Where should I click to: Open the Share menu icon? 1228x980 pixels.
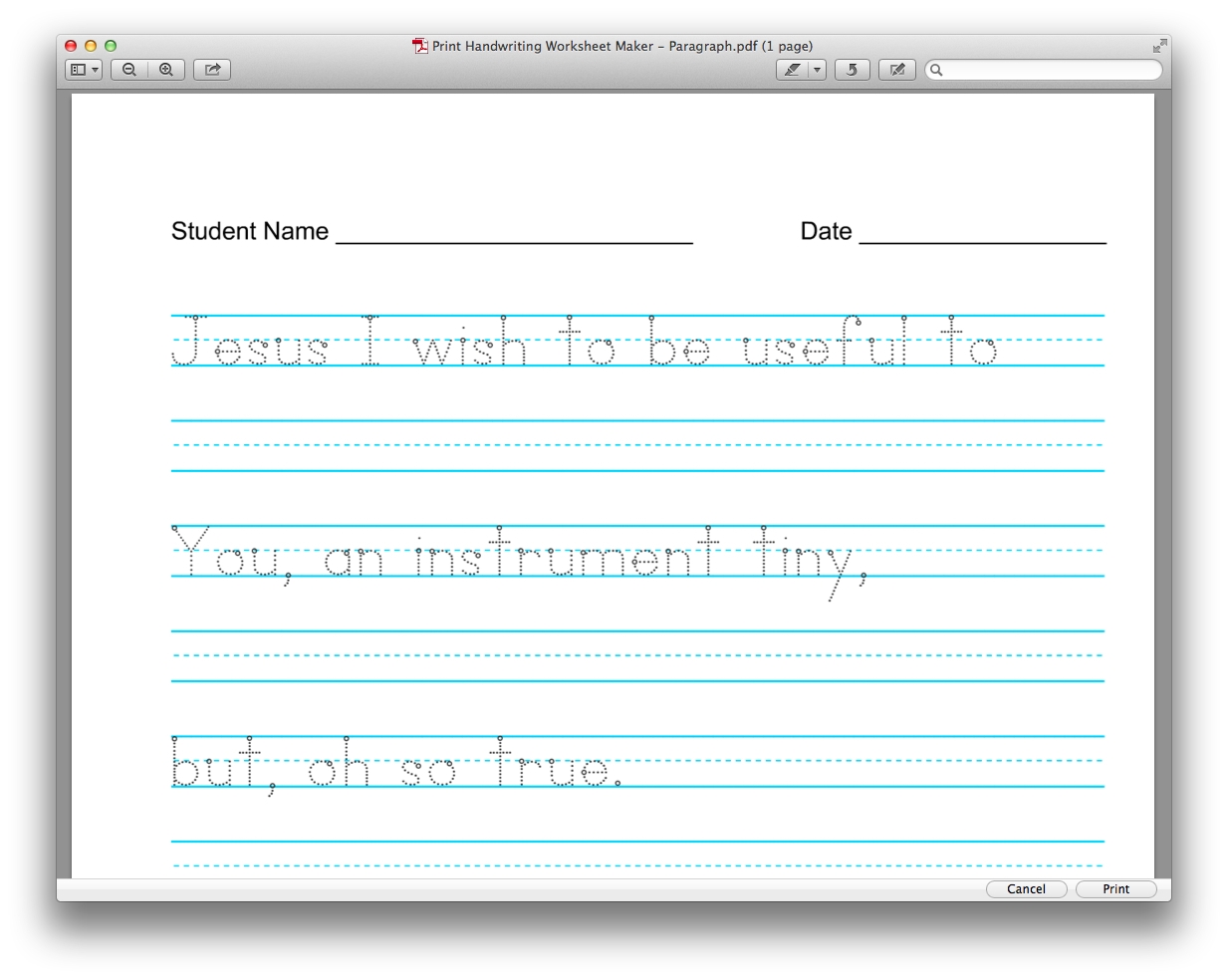pyautogui.click(x=211, y=70)
